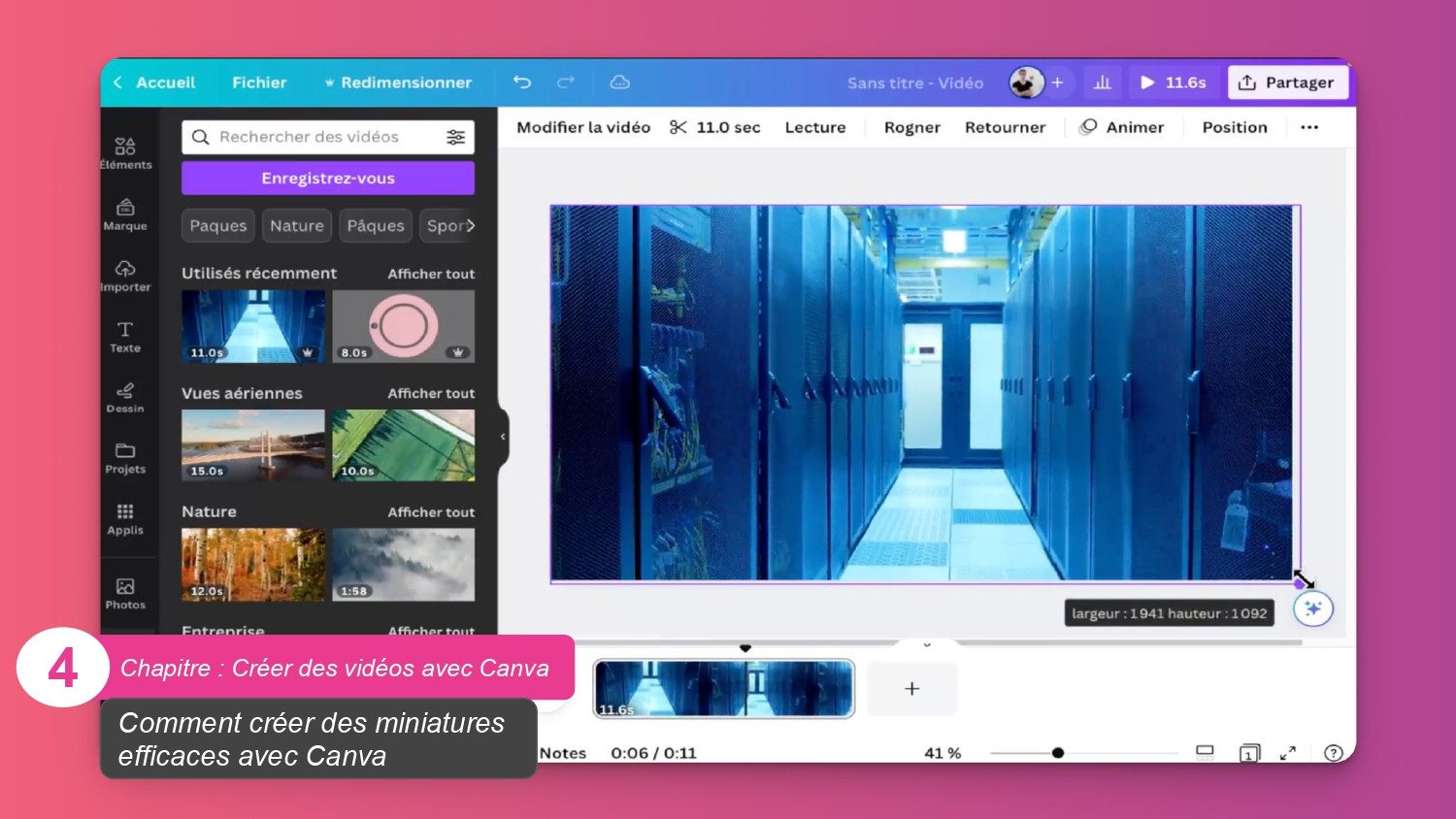Click Retourner to flip video
Image resolution: width=1456 pixels, height=819 pixels.
coord(1005,127)
